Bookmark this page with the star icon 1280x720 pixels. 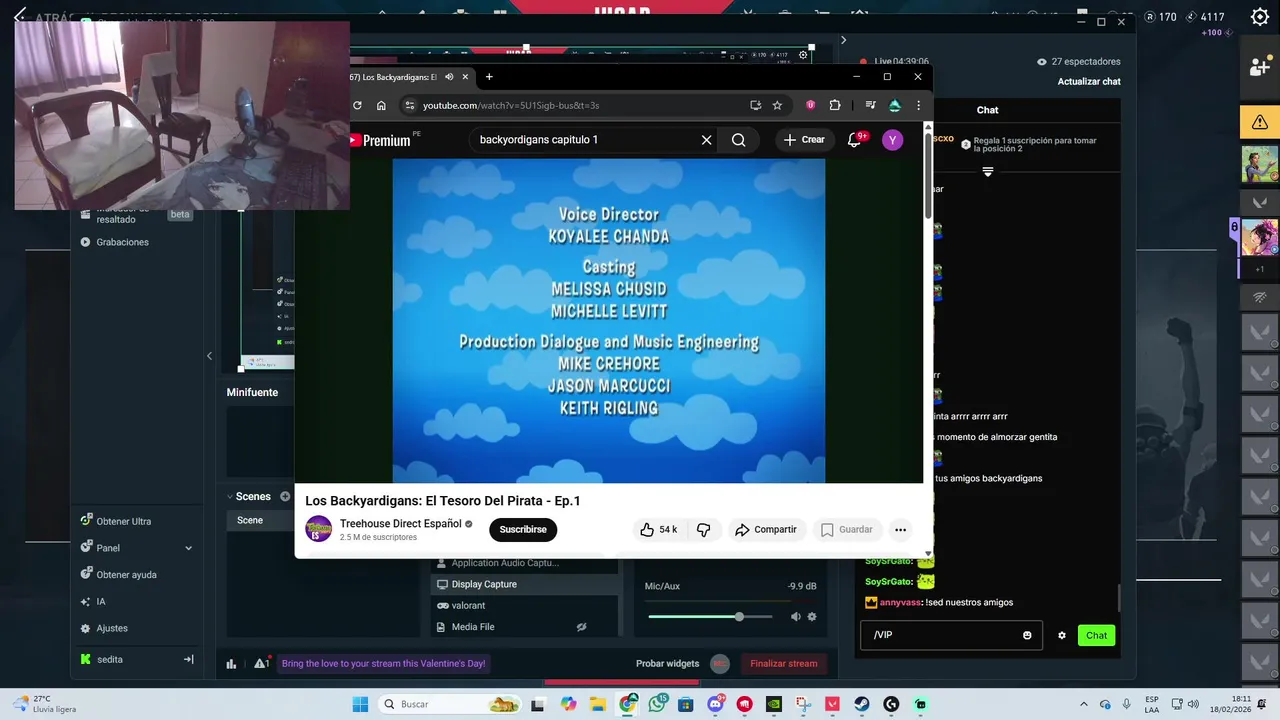(777, 105)
